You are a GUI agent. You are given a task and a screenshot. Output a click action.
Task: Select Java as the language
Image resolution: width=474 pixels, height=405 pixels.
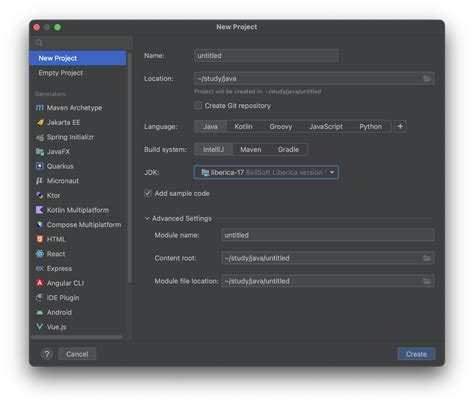[x=210, y=127]
